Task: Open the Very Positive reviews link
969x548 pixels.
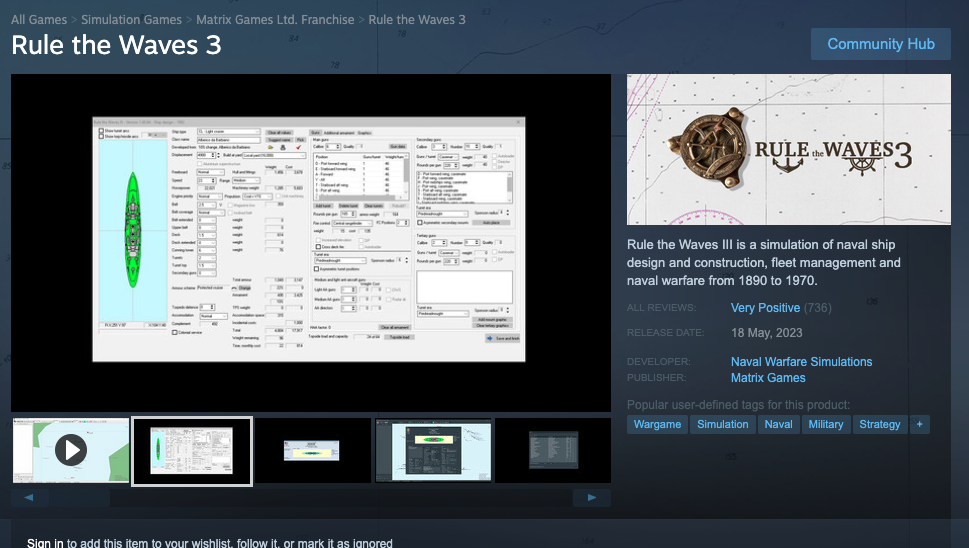Action: click(765, 308)
